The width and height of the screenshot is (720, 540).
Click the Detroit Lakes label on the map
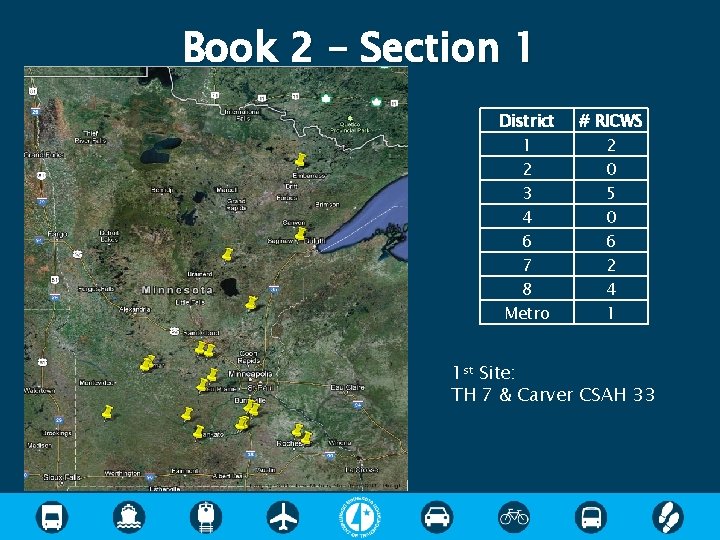click(109, 236)
